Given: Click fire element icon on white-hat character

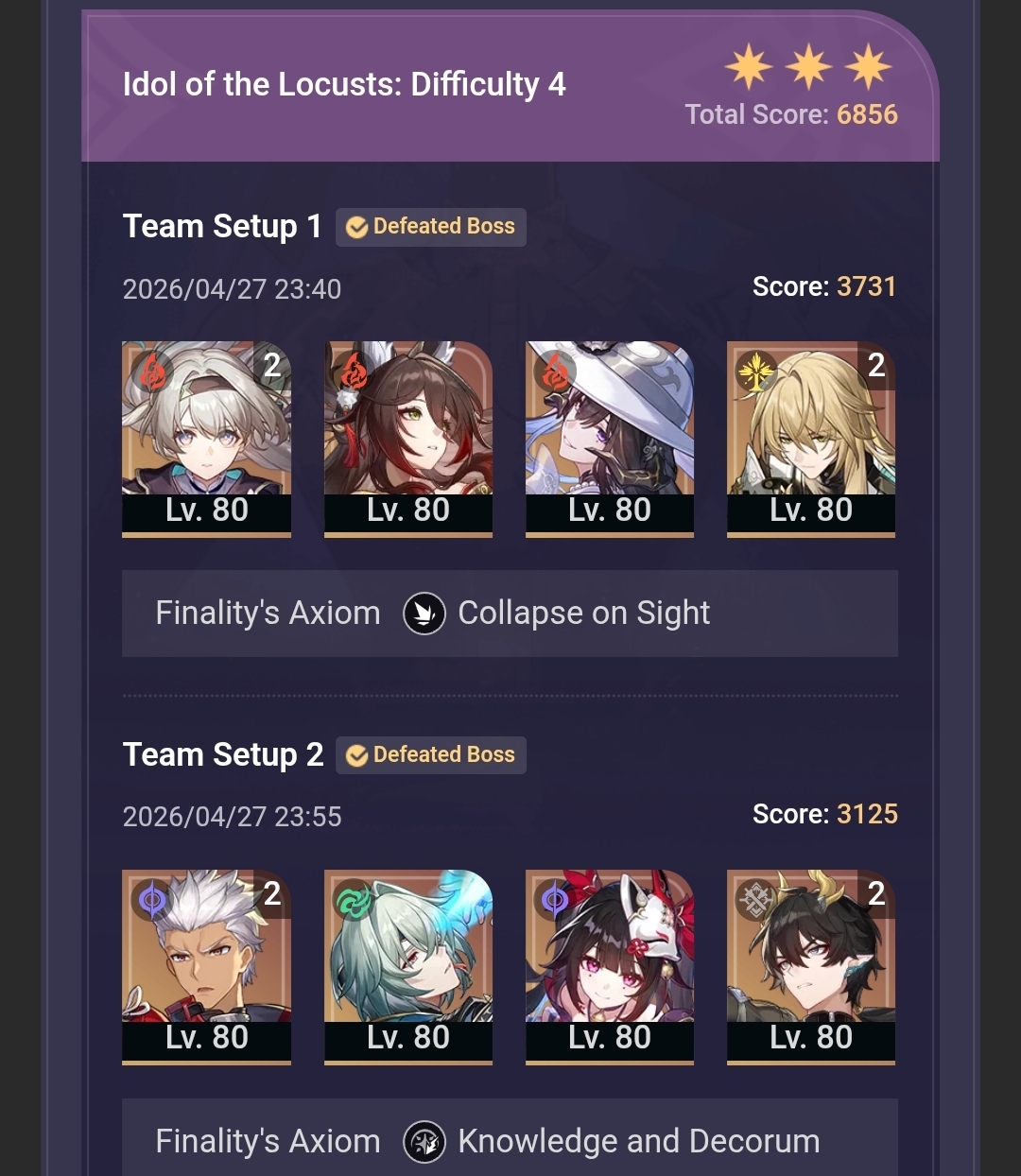Looking at the screenshot, I should click(x=555, y=372).
